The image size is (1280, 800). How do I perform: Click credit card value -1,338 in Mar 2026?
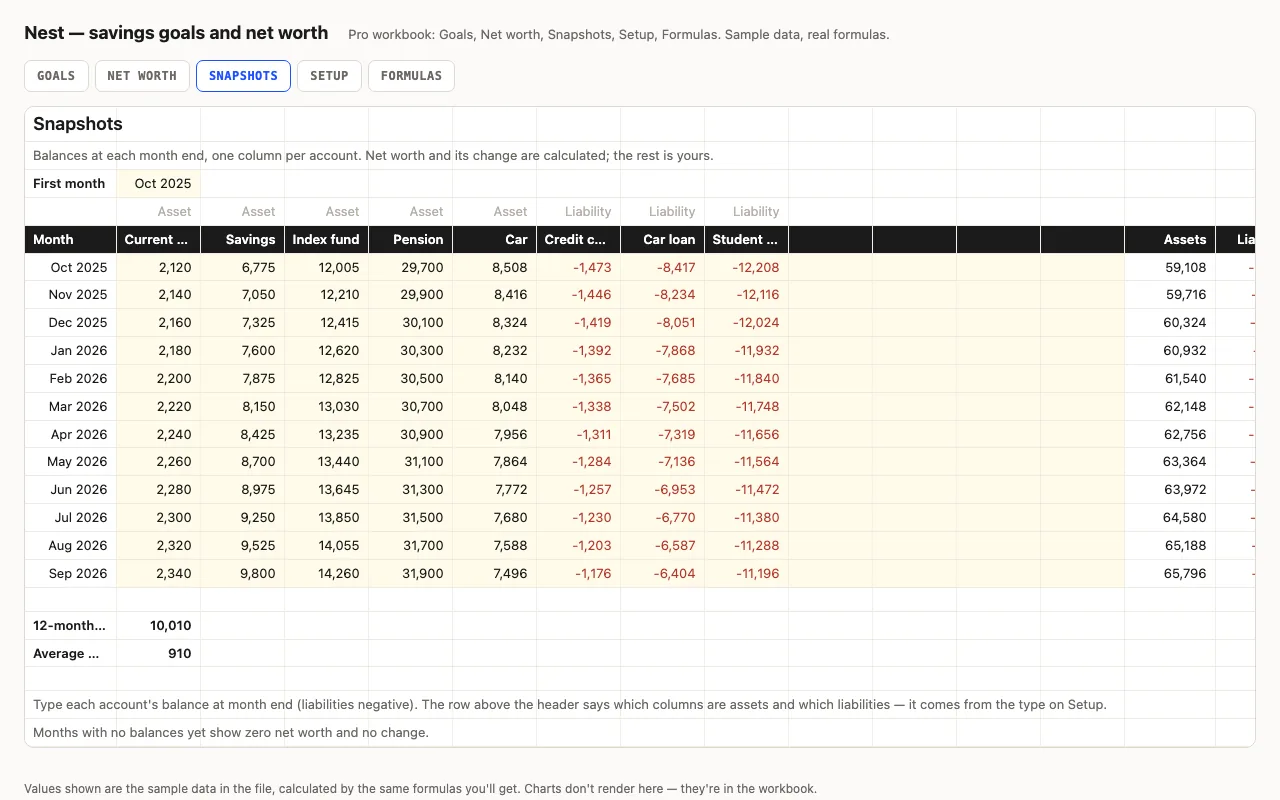coord(579,407)
